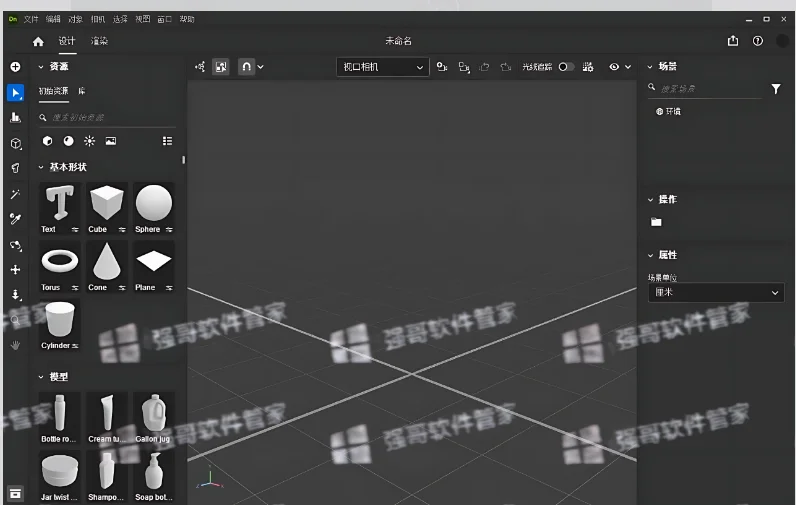
Task: Click the frame selection camera icon
Action: coord(463,66)
